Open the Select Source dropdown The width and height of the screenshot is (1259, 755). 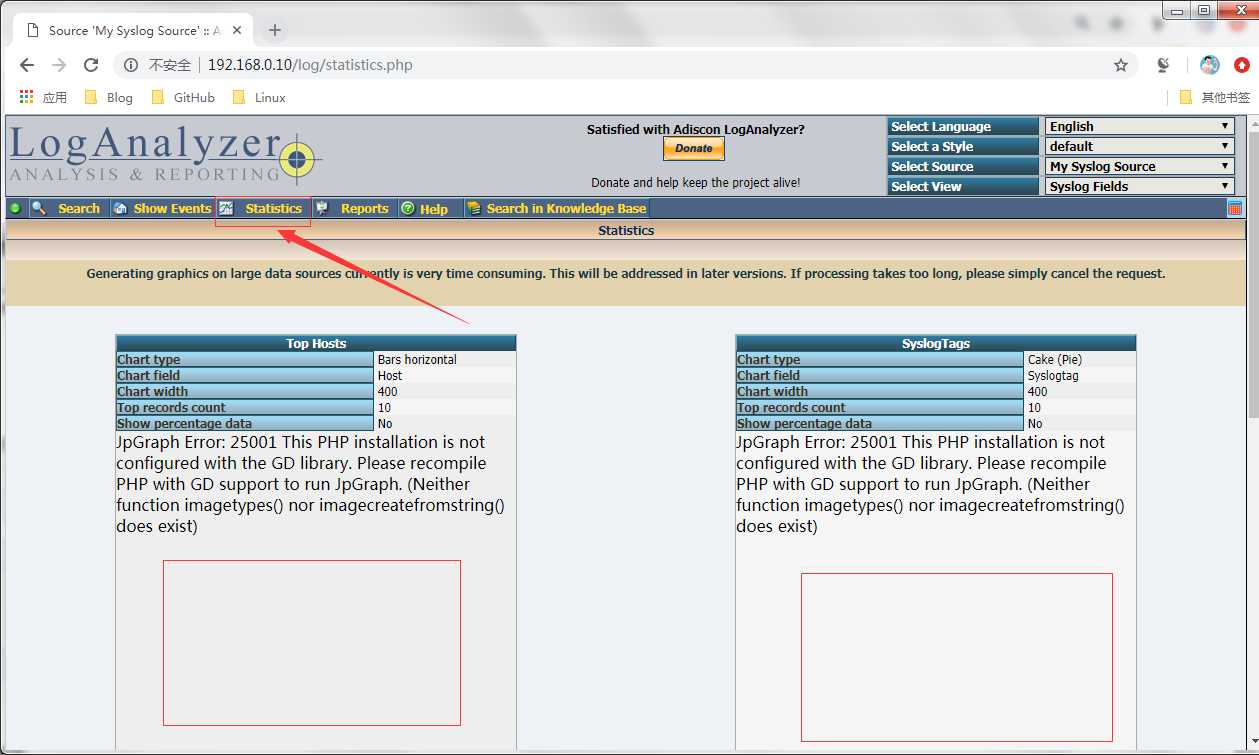point(1140,166)
